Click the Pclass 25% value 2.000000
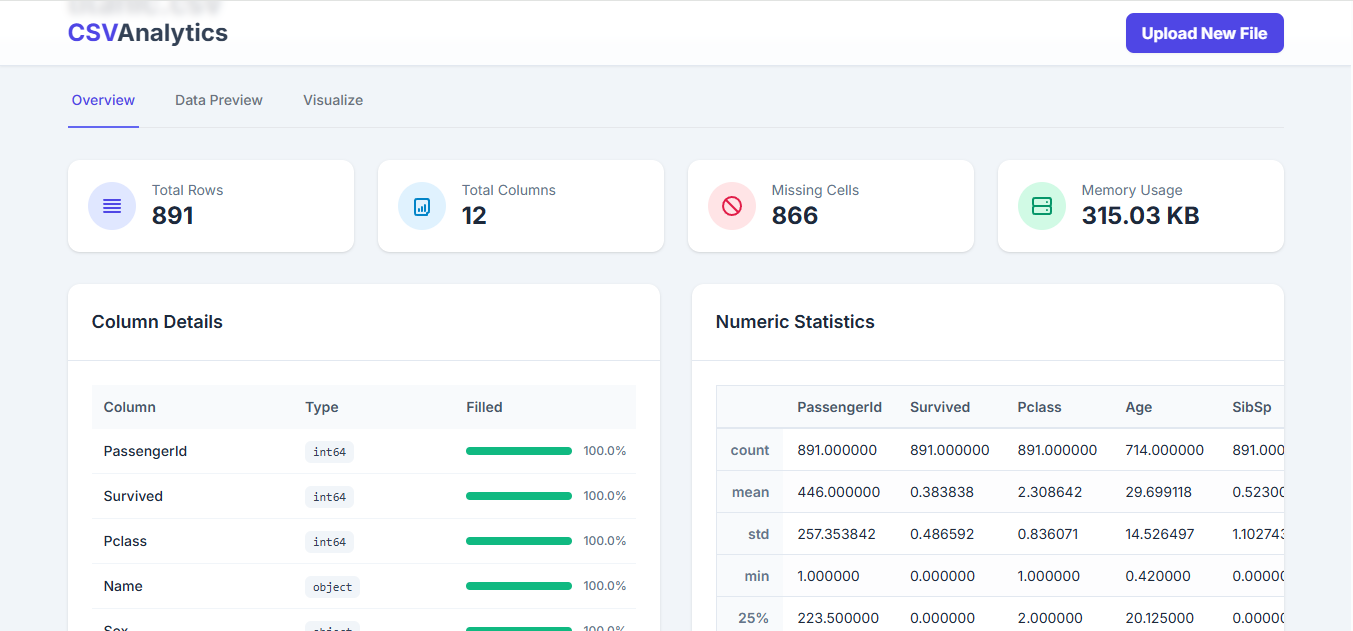 point(1049,618)
